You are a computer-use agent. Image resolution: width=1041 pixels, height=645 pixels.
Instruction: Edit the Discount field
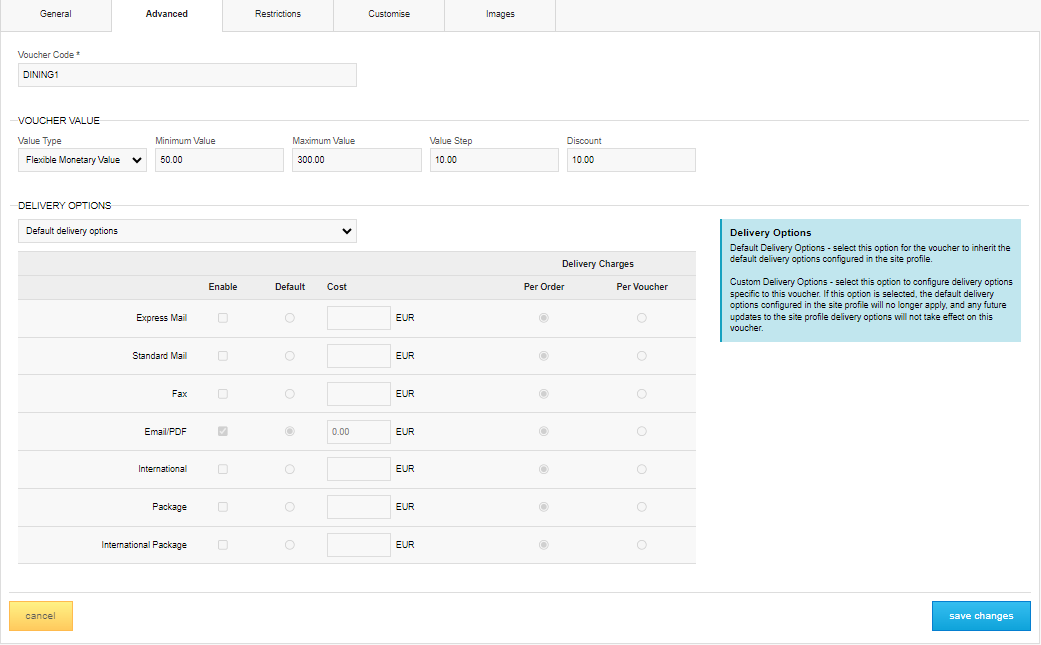pos(631,160)
